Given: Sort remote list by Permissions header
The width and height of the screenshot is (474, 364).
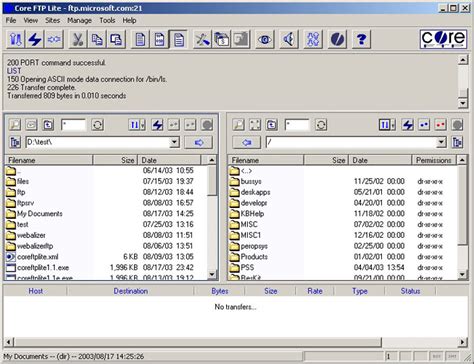Looking at the screenshot, I should click(x=435, y=160).
